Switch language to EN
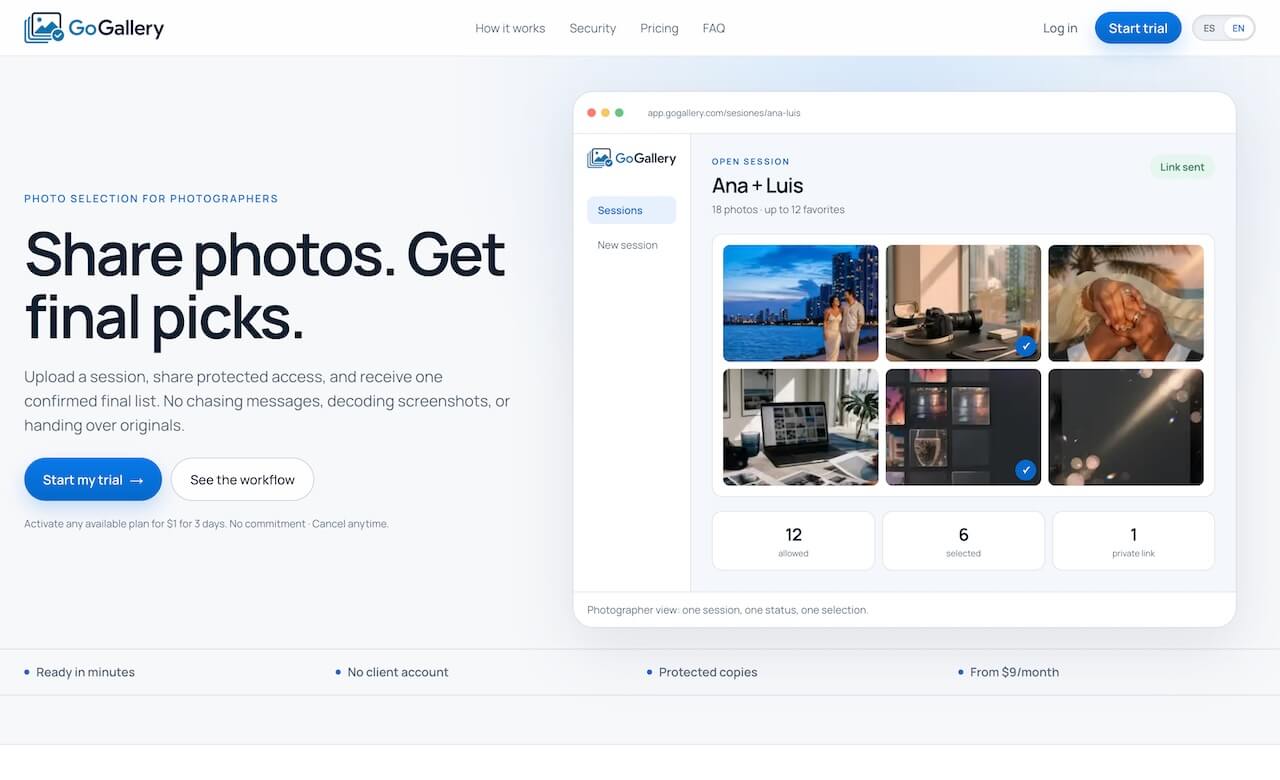The image size is (1280, 780). click(x=1238, y=28)
